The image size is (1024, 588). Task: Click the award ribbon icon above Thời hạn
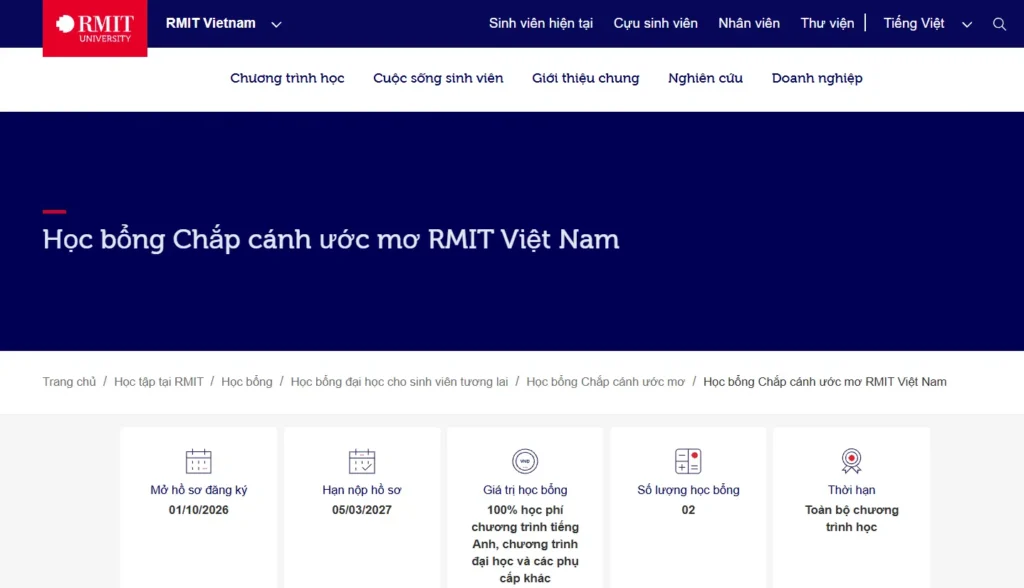[852, 461]
